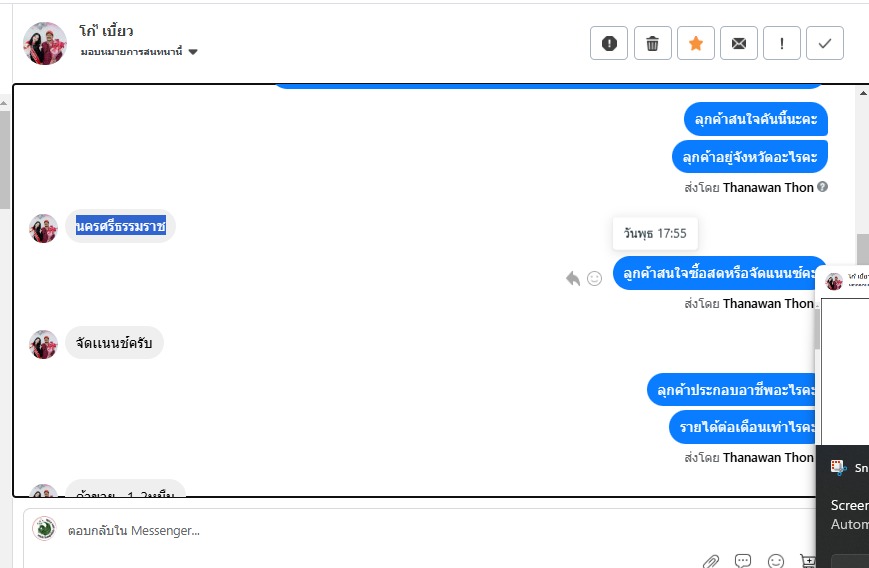The height and width of the screenshot is (568, 869).
Task: Open assign conversation dropdown arrow
Action: point(193,52)
